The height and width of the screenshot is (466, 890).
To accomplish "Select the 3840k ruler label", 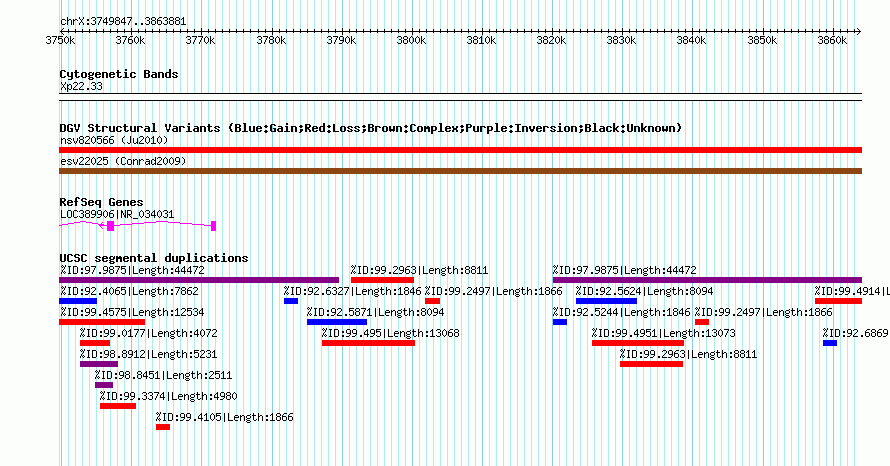I will pos(691,41).
